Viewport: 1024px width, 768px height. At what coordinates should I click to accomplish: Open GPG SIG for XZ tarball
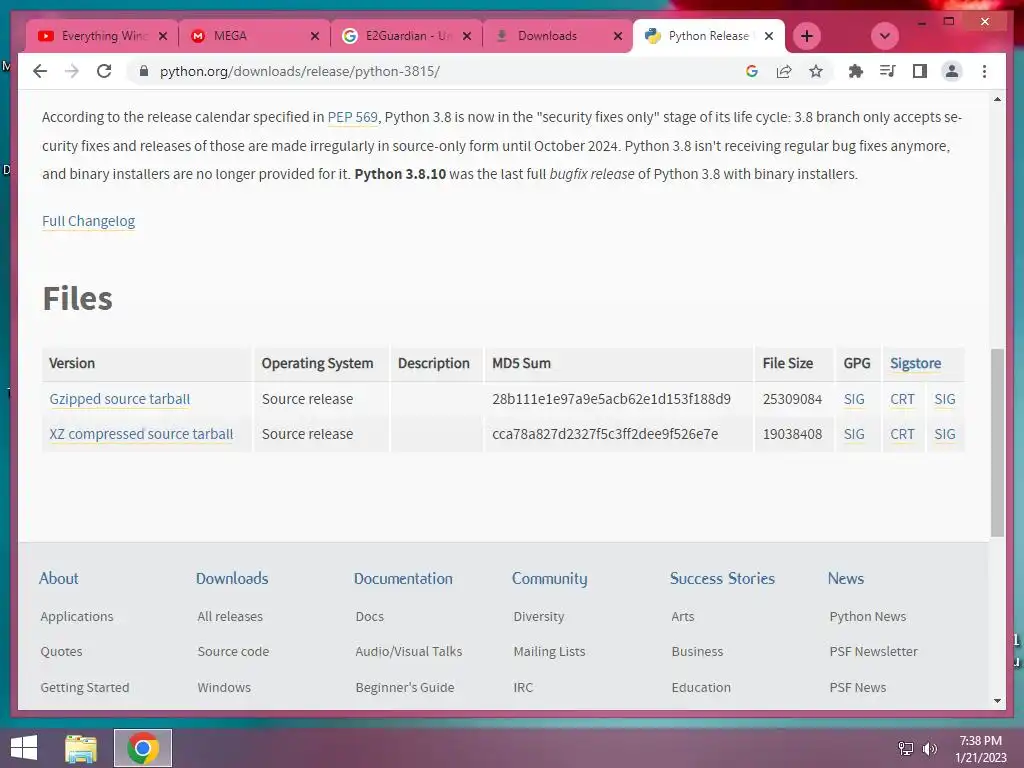pyautogui.click(x=854, y=434)
